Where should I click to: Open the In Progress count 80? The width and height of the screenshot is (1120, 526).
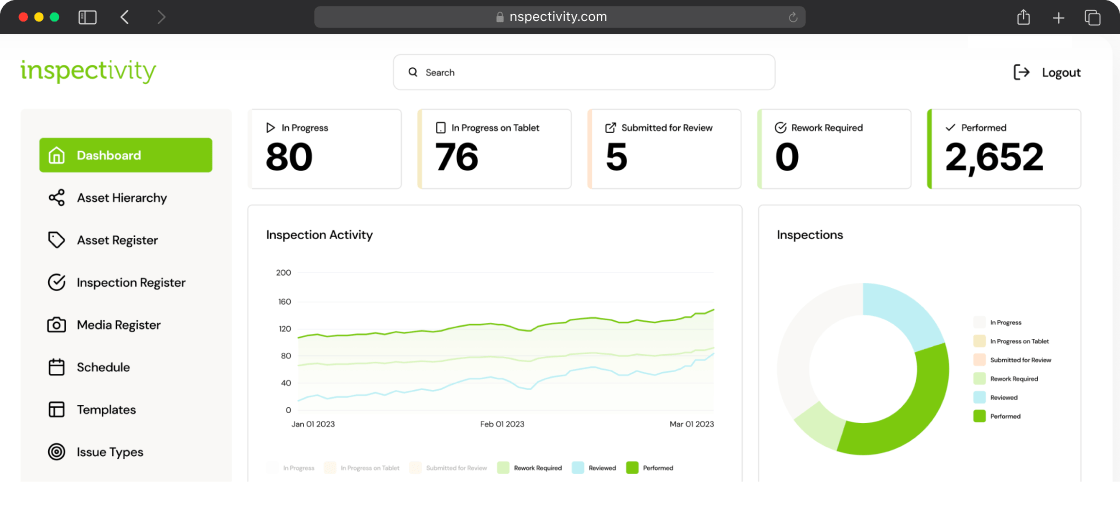click(289, 157)
